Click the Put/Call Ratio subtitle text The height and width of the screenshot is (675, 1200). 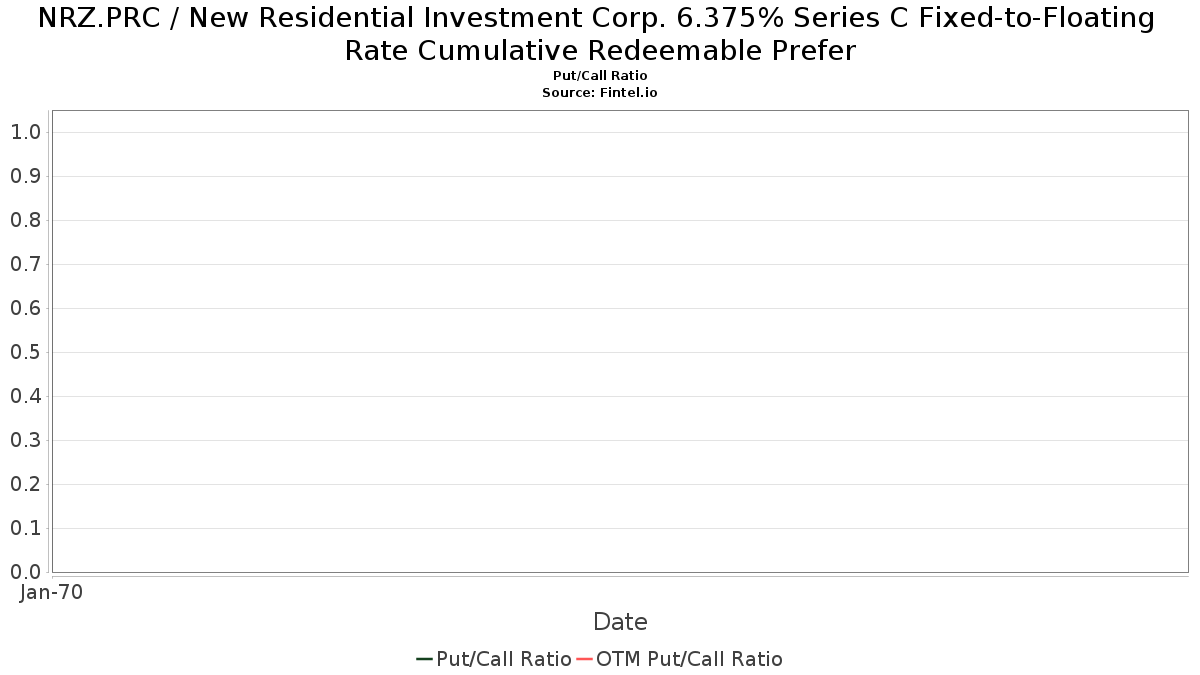pyautogui.click(x=600, y=76)
